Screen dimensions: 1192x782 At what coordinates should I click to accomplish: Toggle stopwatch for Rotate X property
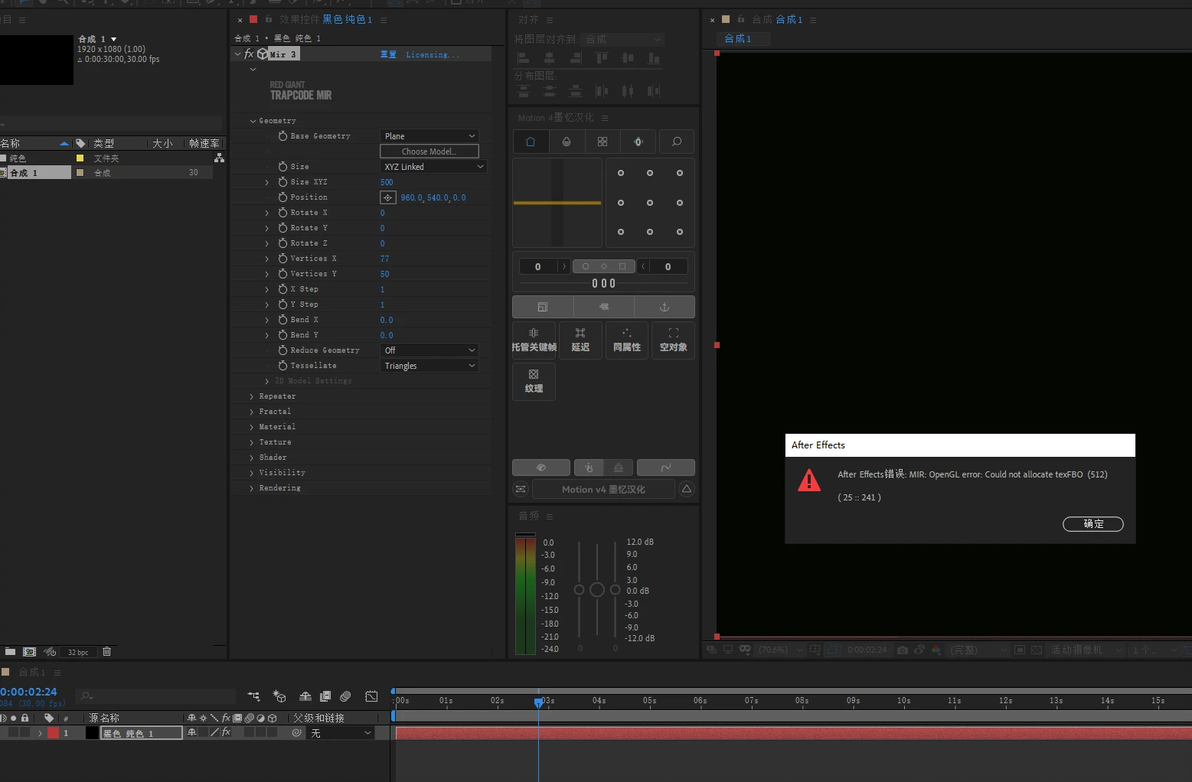pos(283,213)
